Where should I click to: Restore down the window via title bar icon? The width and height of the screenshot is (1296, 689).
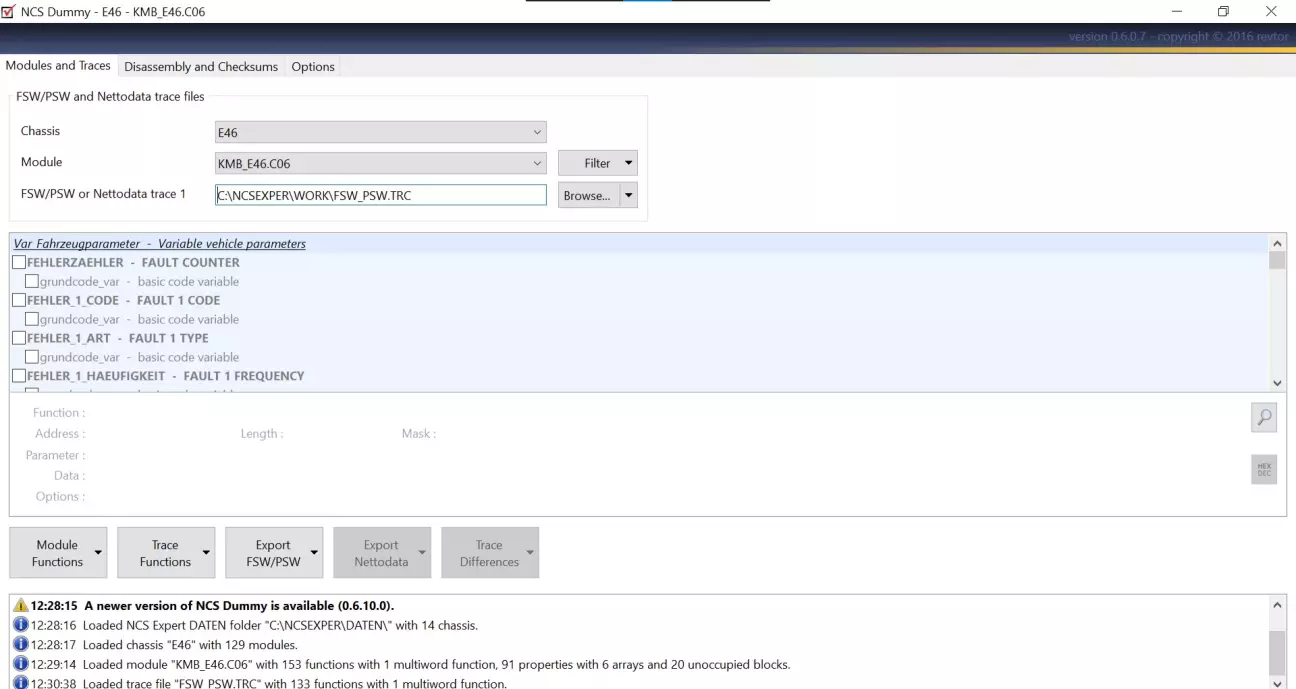click(1223, 12)
